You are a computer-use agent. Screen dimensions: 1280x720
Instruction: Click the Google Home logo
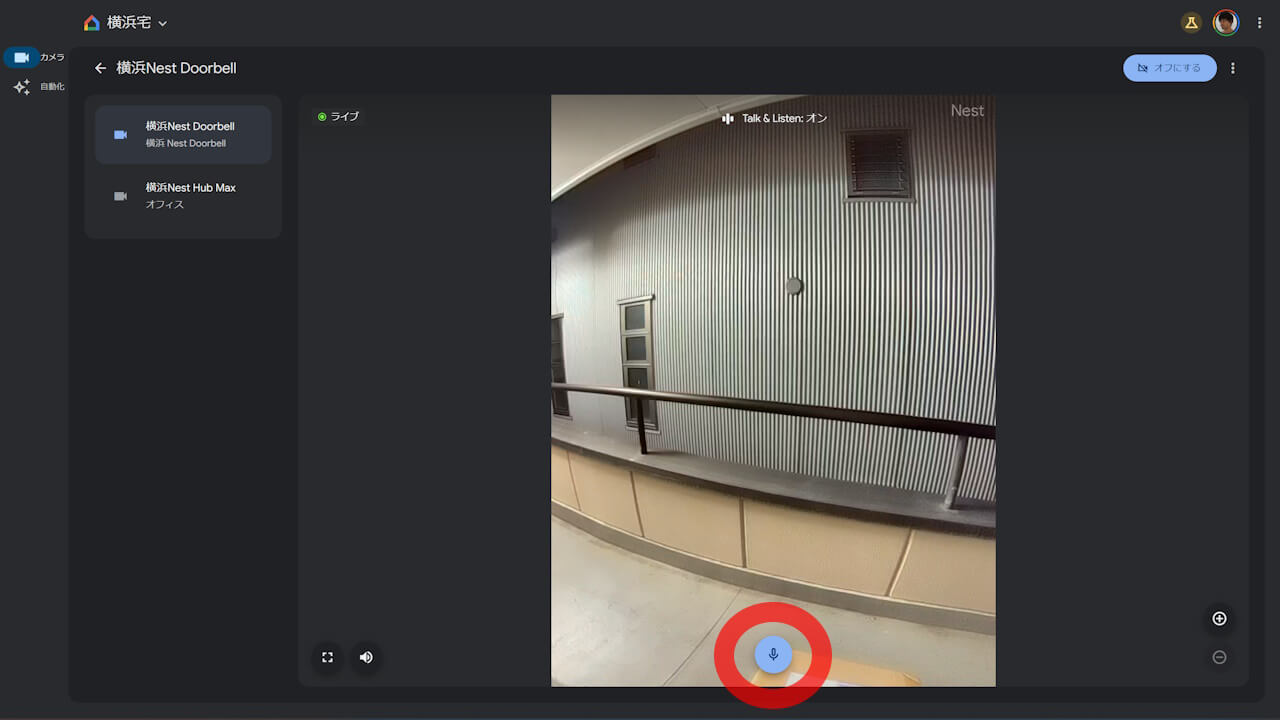pos(92,23)
